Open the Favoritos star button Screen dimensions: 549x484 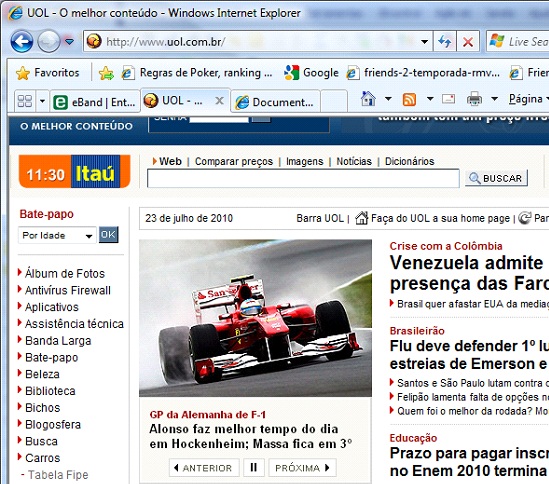click(48, 73)
